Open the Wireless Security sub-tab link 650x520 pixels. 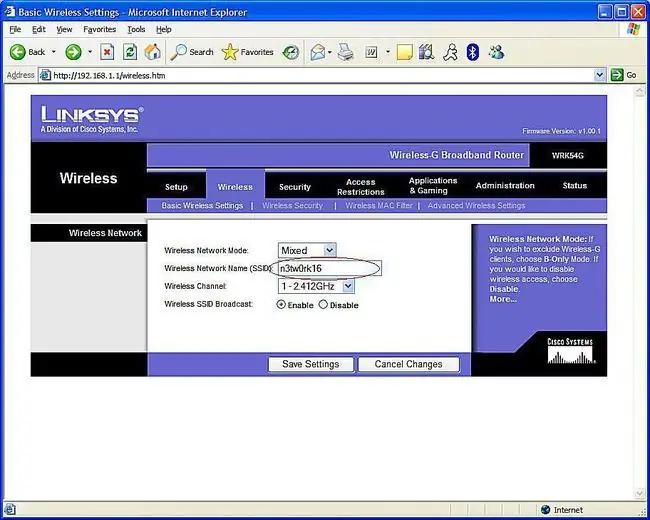pyautogui.click(x=292, y=205)
